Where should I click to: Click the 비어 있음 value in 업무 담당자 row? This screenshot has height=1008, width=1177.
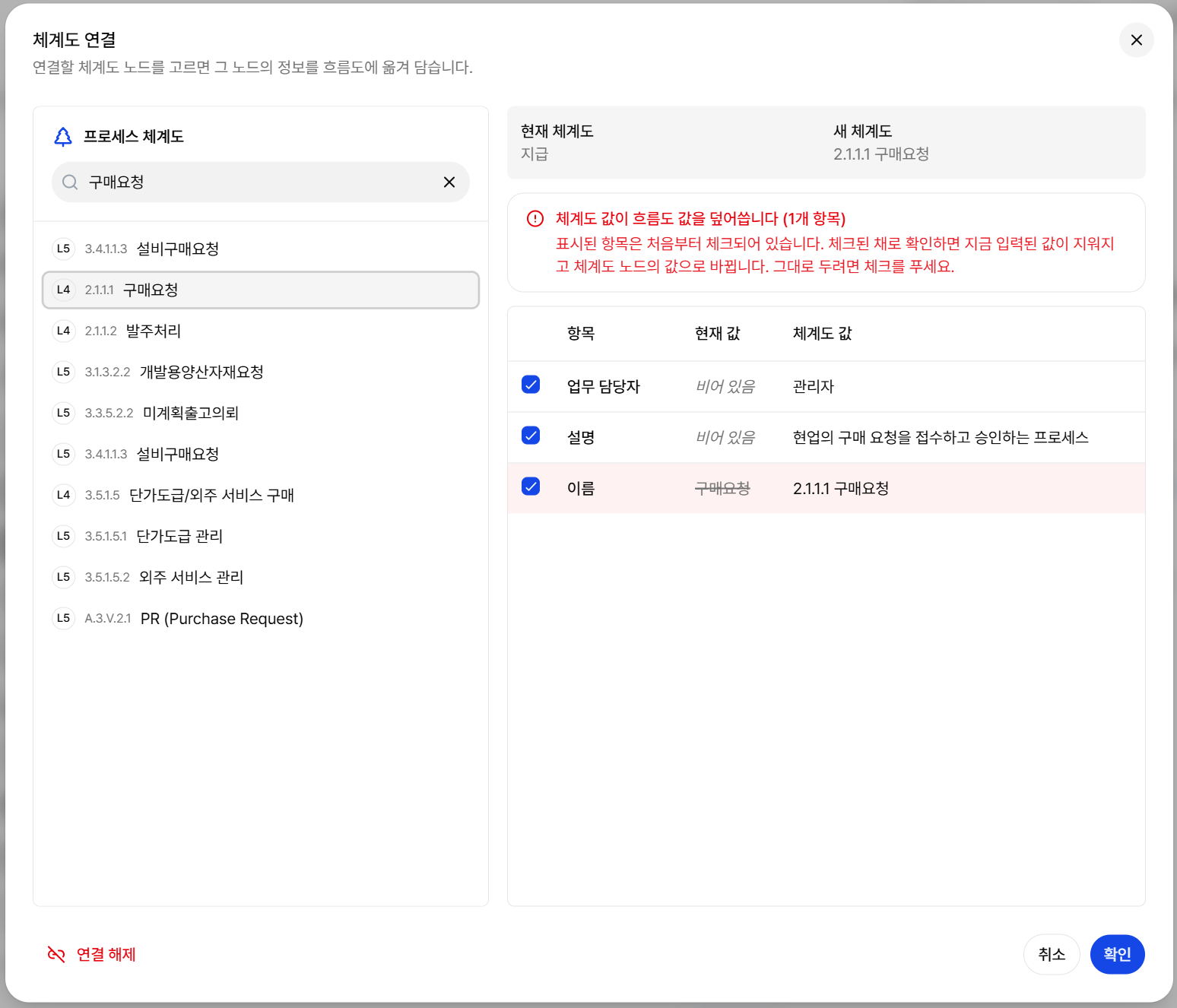[725, 386]
